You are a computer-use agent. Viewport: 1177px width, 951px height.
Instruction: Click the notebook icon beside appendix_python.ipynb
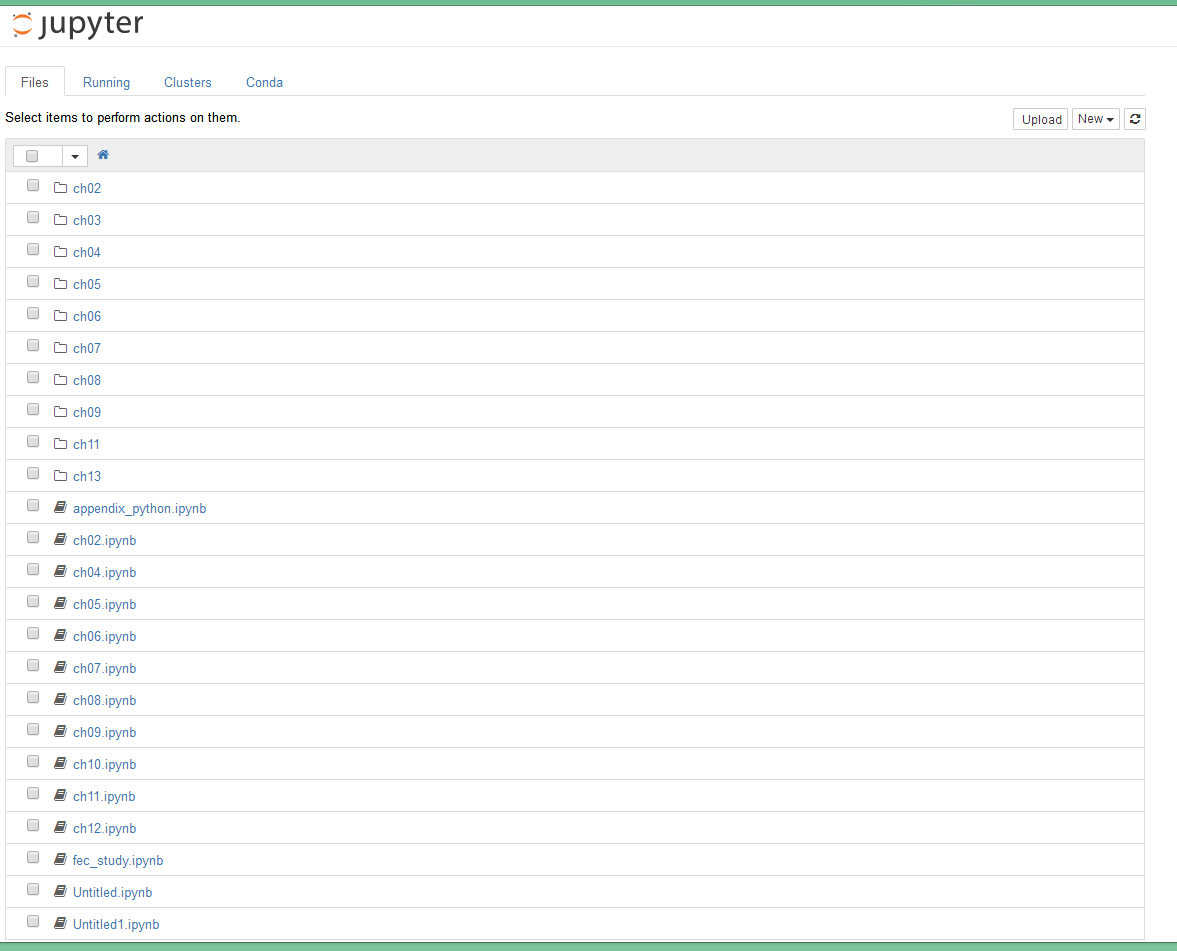(60, 508)
